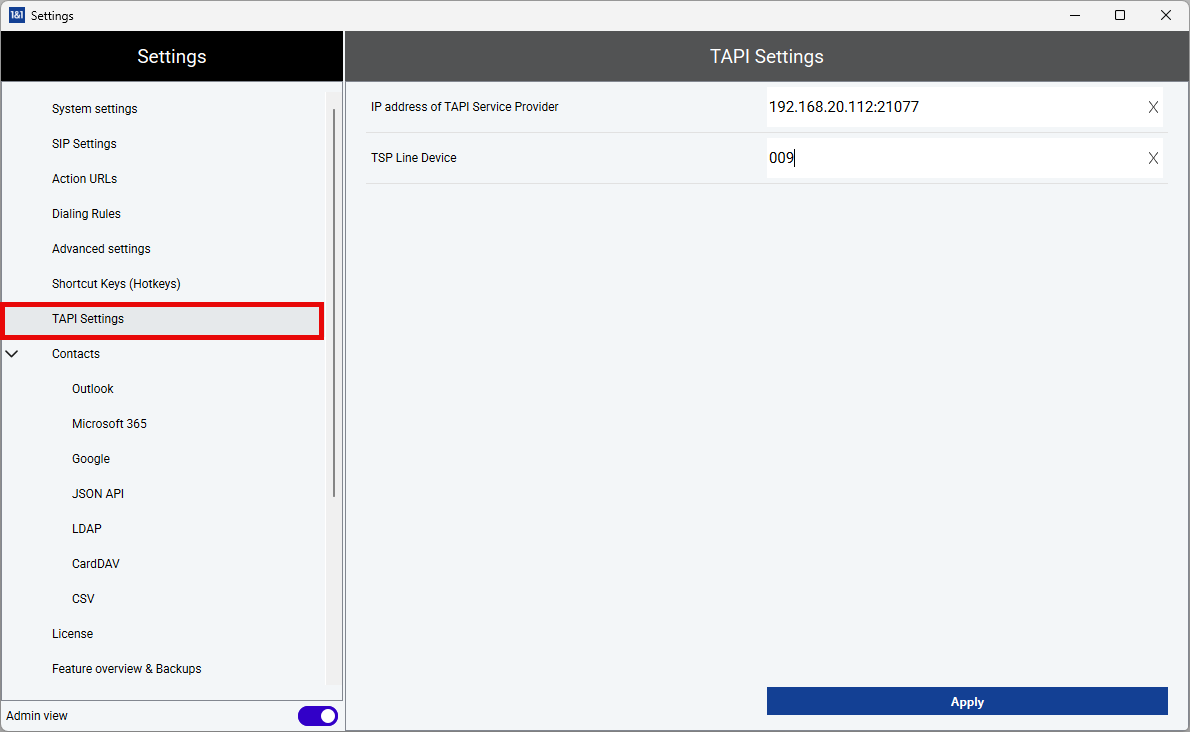Toggle the Admin view switch
This screenshot has width=1190, height=732.
click(317, 716)
